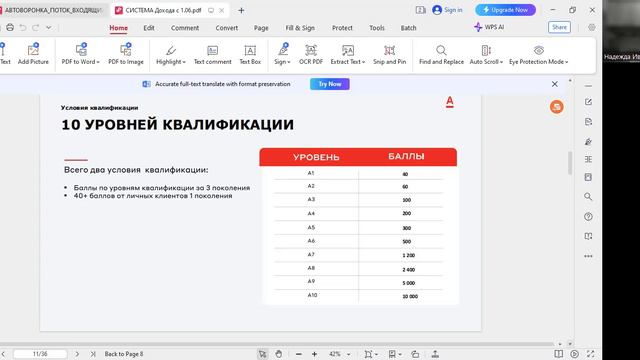The height and width of the screenshot is (360, 640).
Task: Expand the Sign dropdown arrow
Action: pyautogui.click(x=289, y=62)
